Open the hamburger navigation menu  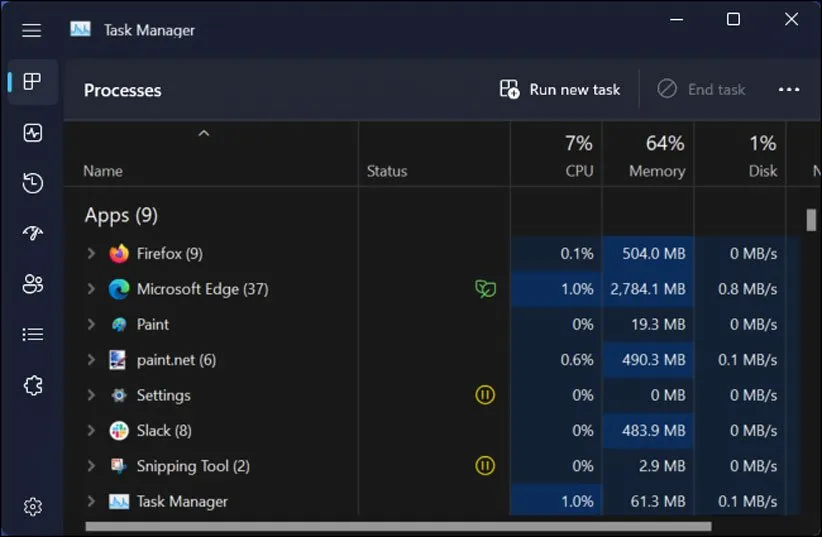[32, 30]
